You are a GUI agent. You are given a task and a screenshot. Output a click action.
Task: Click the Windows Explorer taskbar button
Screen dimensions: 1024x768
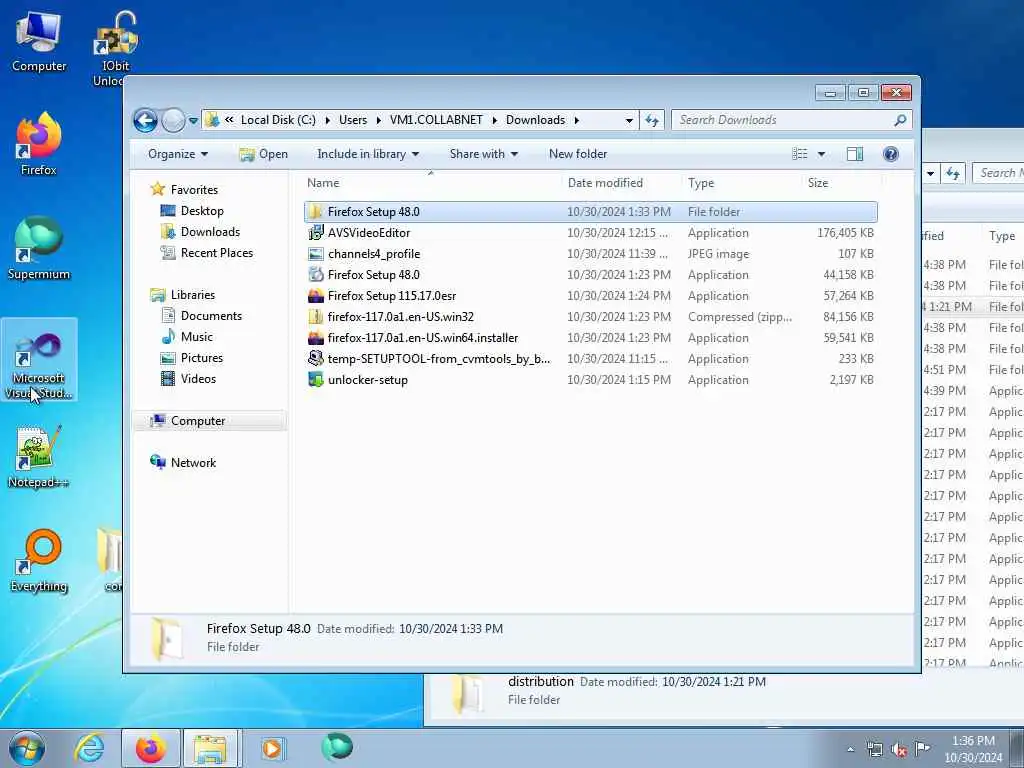click(x=212, y=748)
